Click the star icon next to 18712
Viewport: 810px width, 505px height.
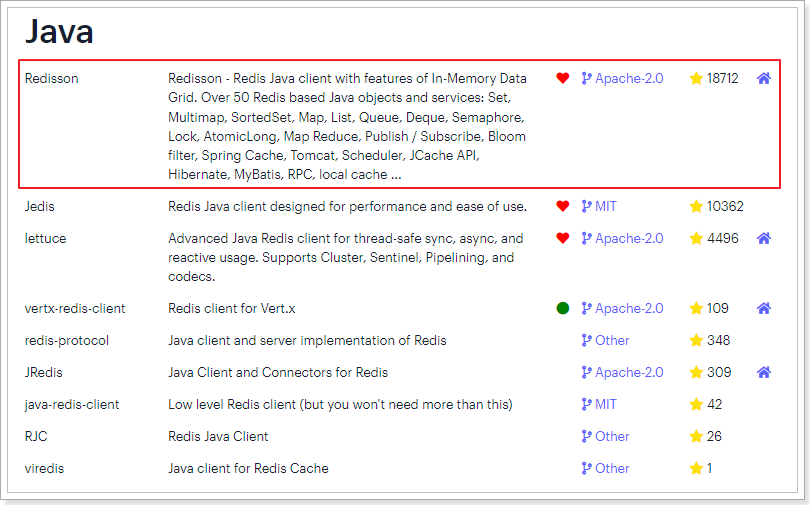pyautogui.click(x=696, y=78)
